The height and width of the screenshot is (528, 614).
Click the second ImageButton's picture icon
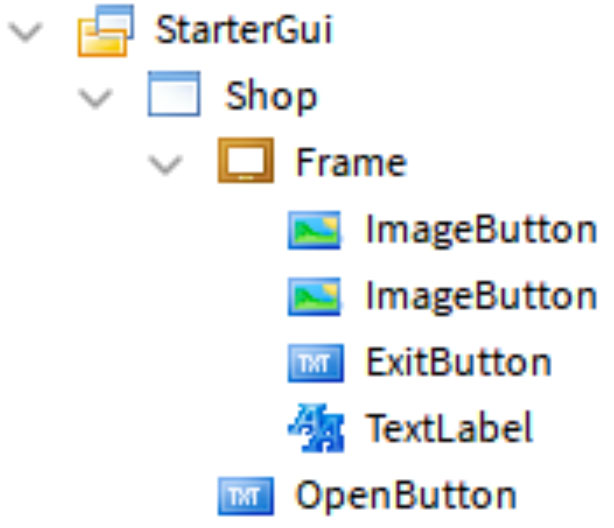click(x=314, y=297)
